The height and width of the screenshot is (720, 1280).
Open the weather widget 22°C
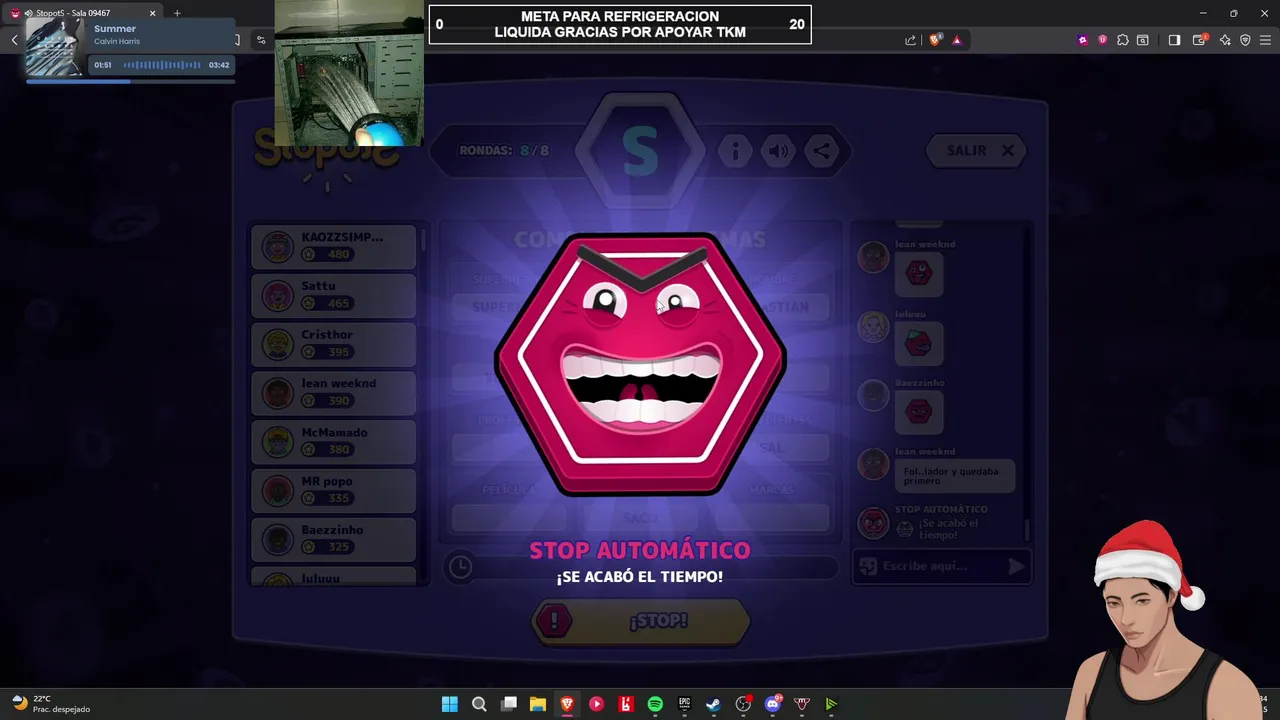click(50, 704)
